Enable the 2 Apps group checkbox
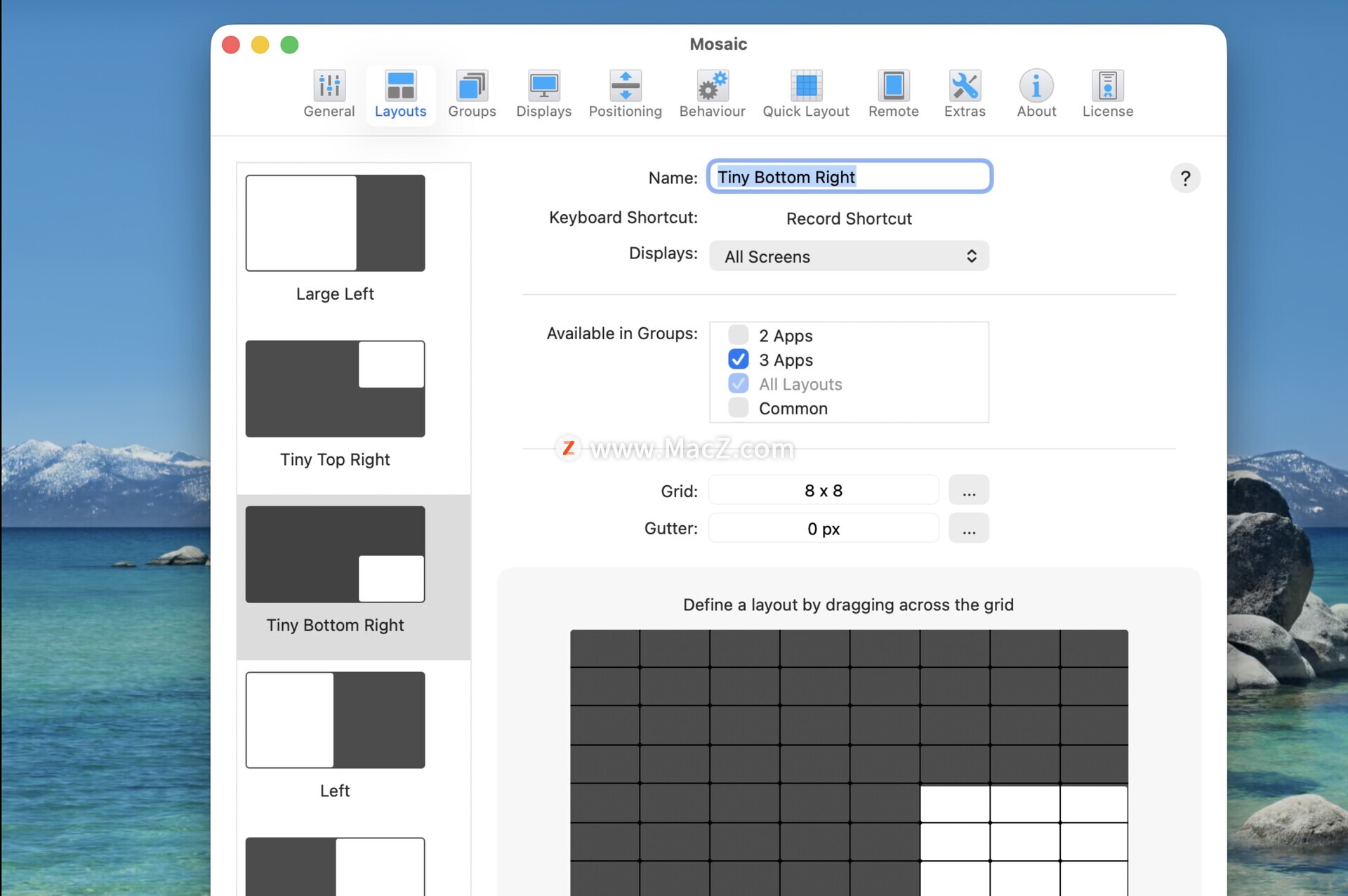This screenshot has height=896, width=1348. coord(738,335)
